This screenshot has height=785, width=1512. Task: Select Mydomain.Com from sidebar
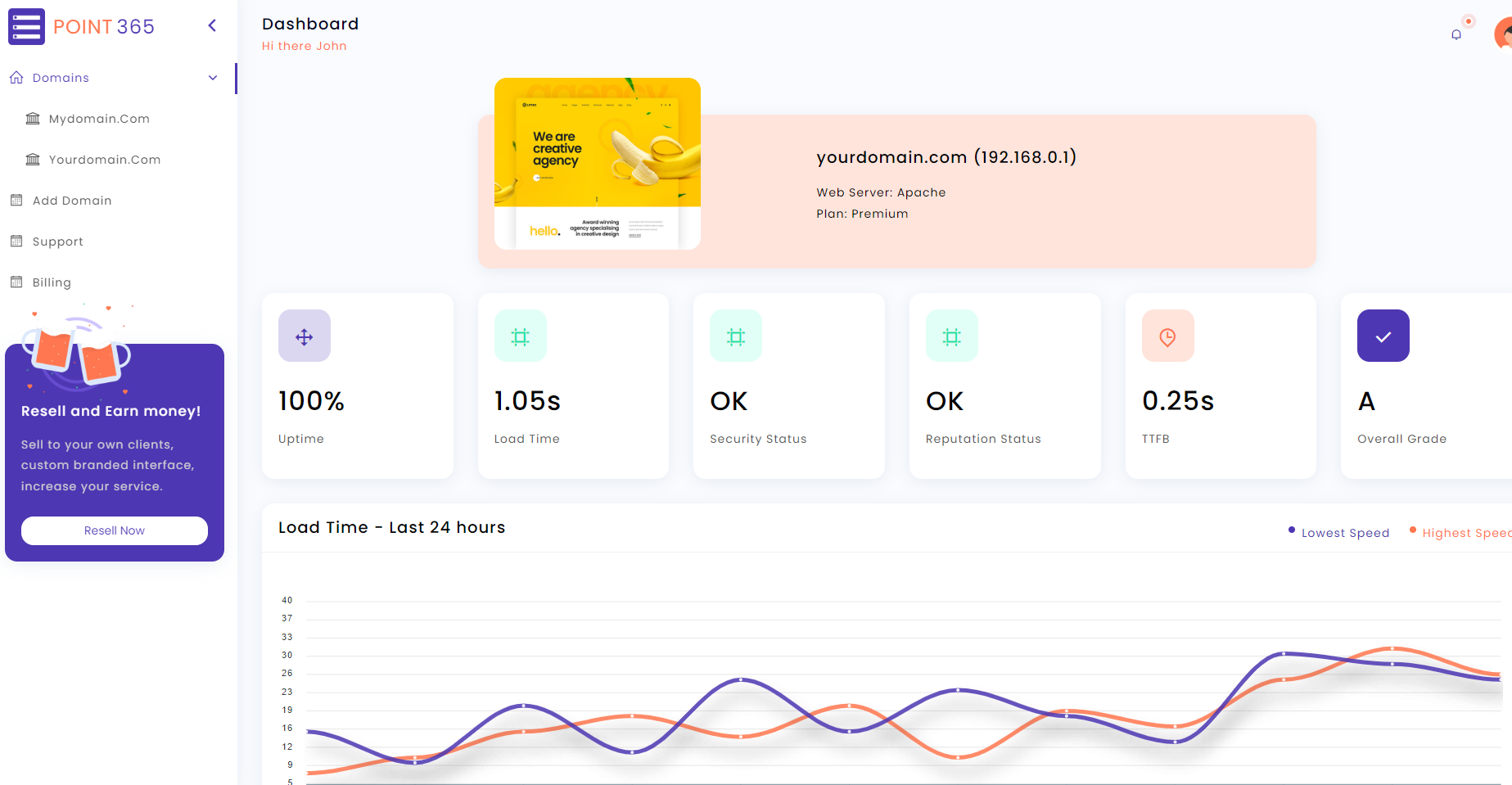(98, 118)
